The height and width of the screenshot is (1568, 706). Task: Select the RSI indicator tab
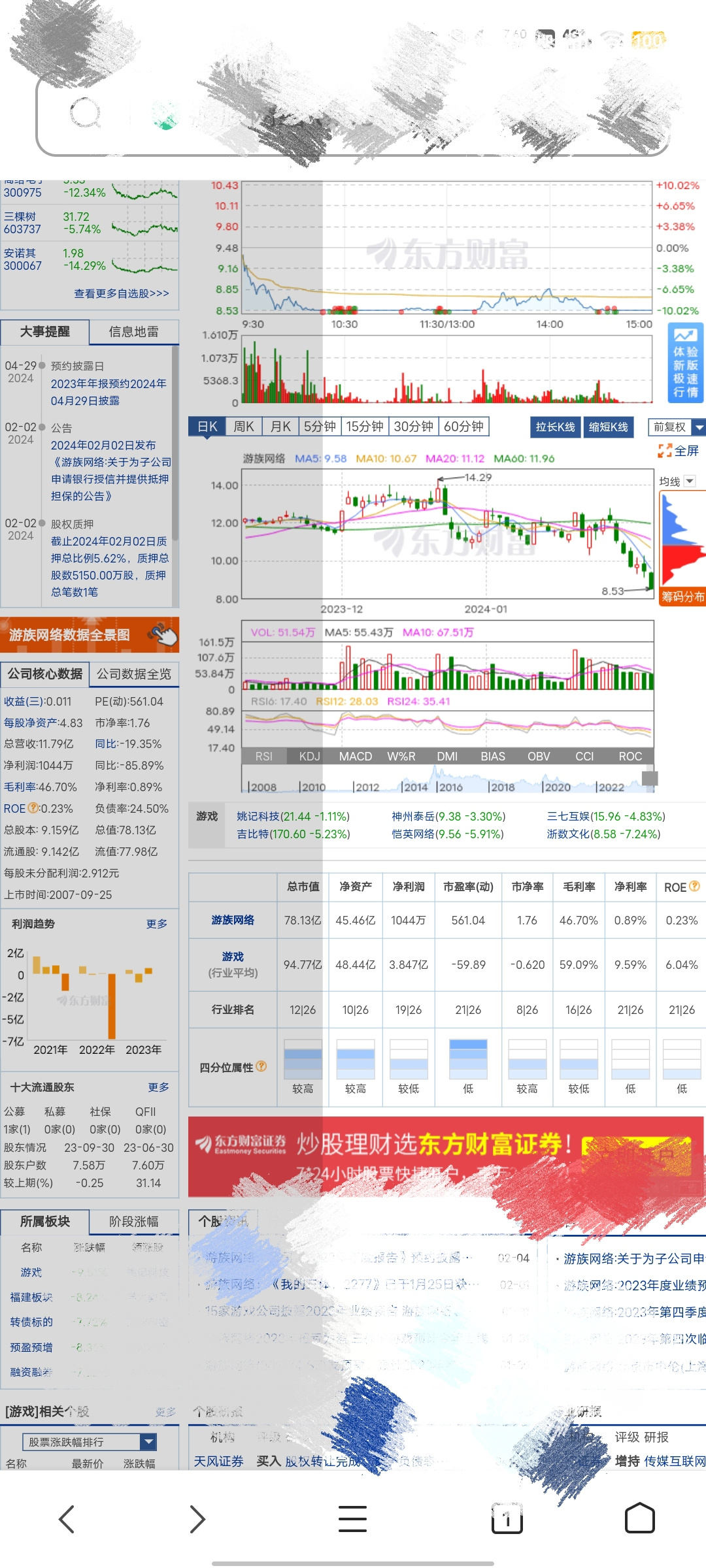point(264,756)
